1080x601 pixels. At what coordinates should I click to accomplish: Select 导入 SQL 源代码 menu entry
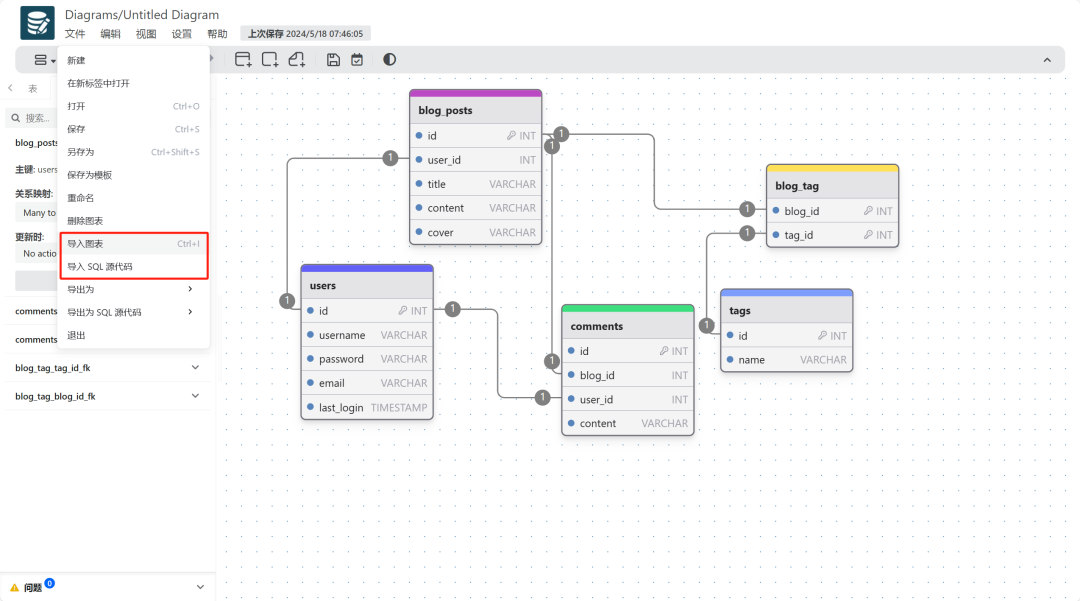click(100, 267)
